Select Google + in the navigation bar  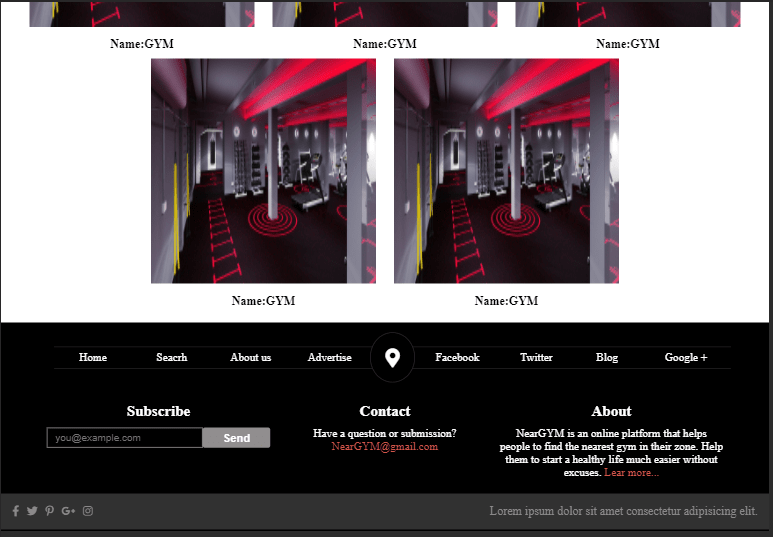pos(686,357)
